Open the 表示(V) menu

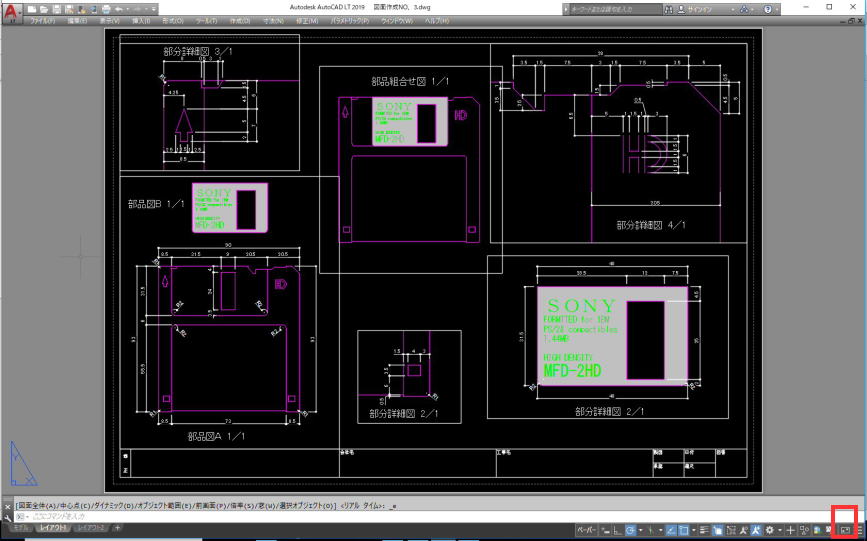pyautogui.click(x=110, y=21)
